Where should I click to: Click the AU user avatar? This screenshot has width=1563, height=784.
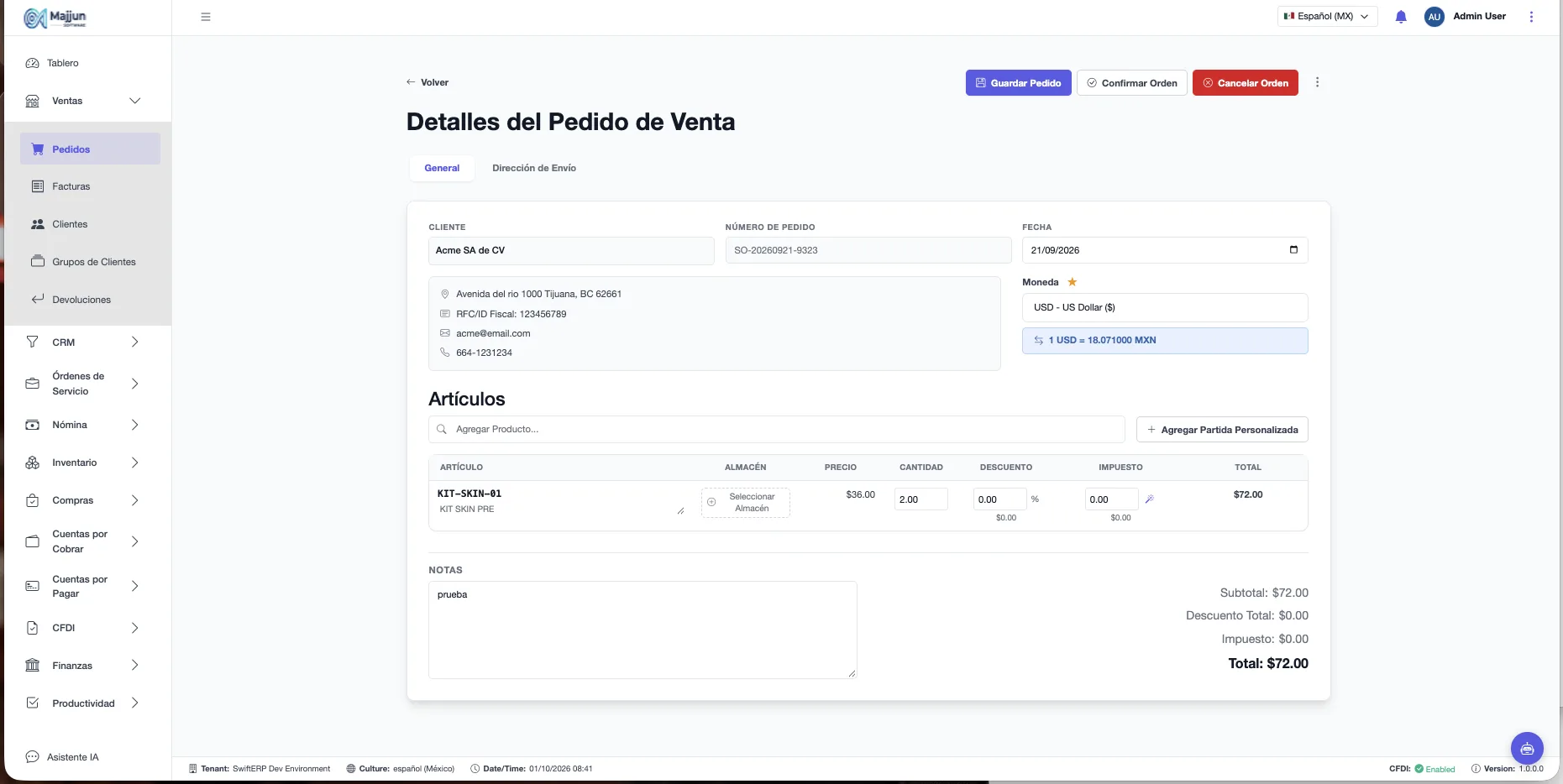(1434, 17)
